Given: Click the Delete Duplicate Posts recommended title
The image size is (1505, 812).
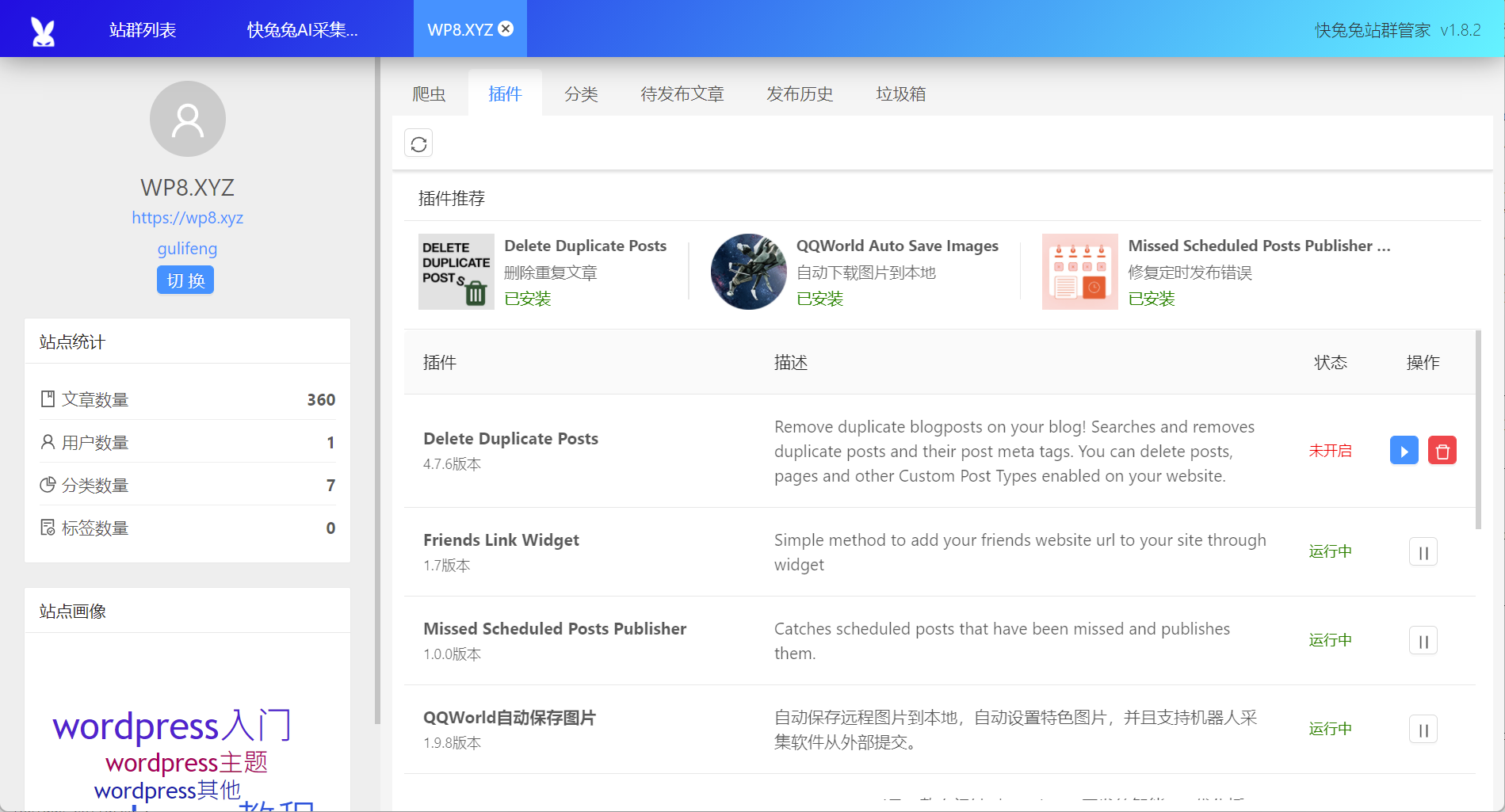Looking at the screenshot, I should (x=586, y=246).
